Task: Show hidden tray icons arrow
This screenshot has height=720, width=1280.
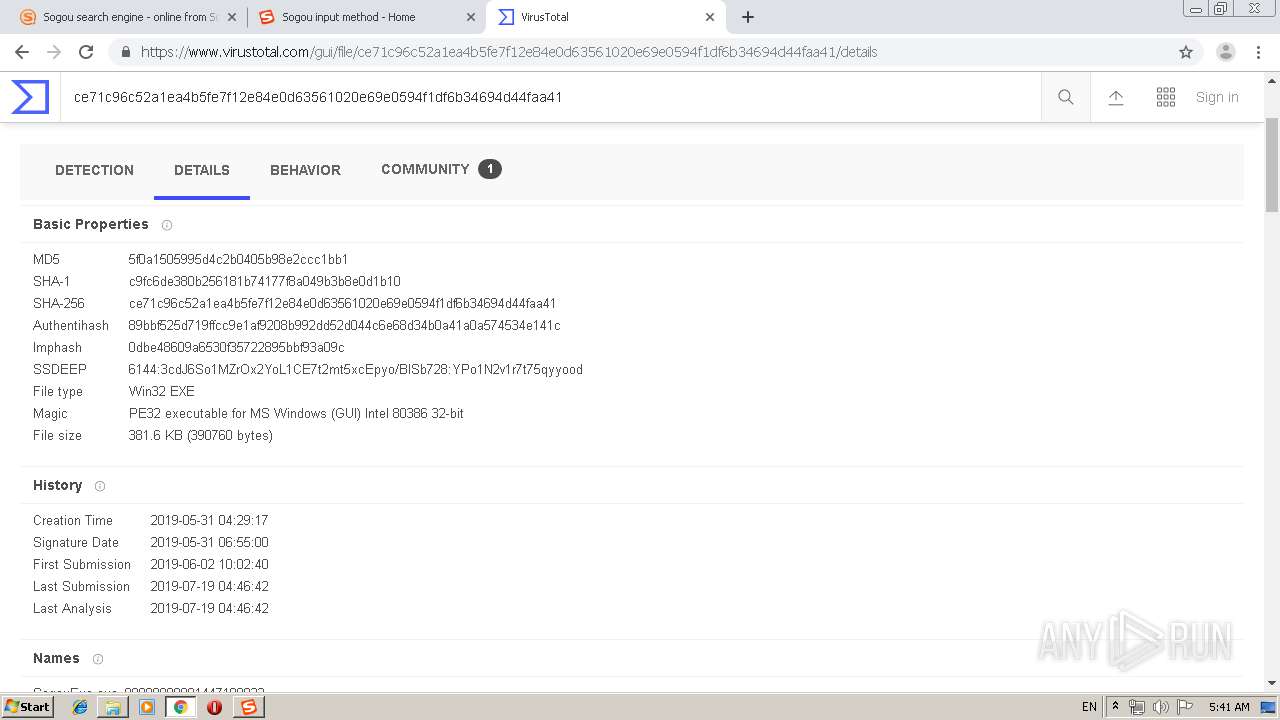Action: [1116, 707]
